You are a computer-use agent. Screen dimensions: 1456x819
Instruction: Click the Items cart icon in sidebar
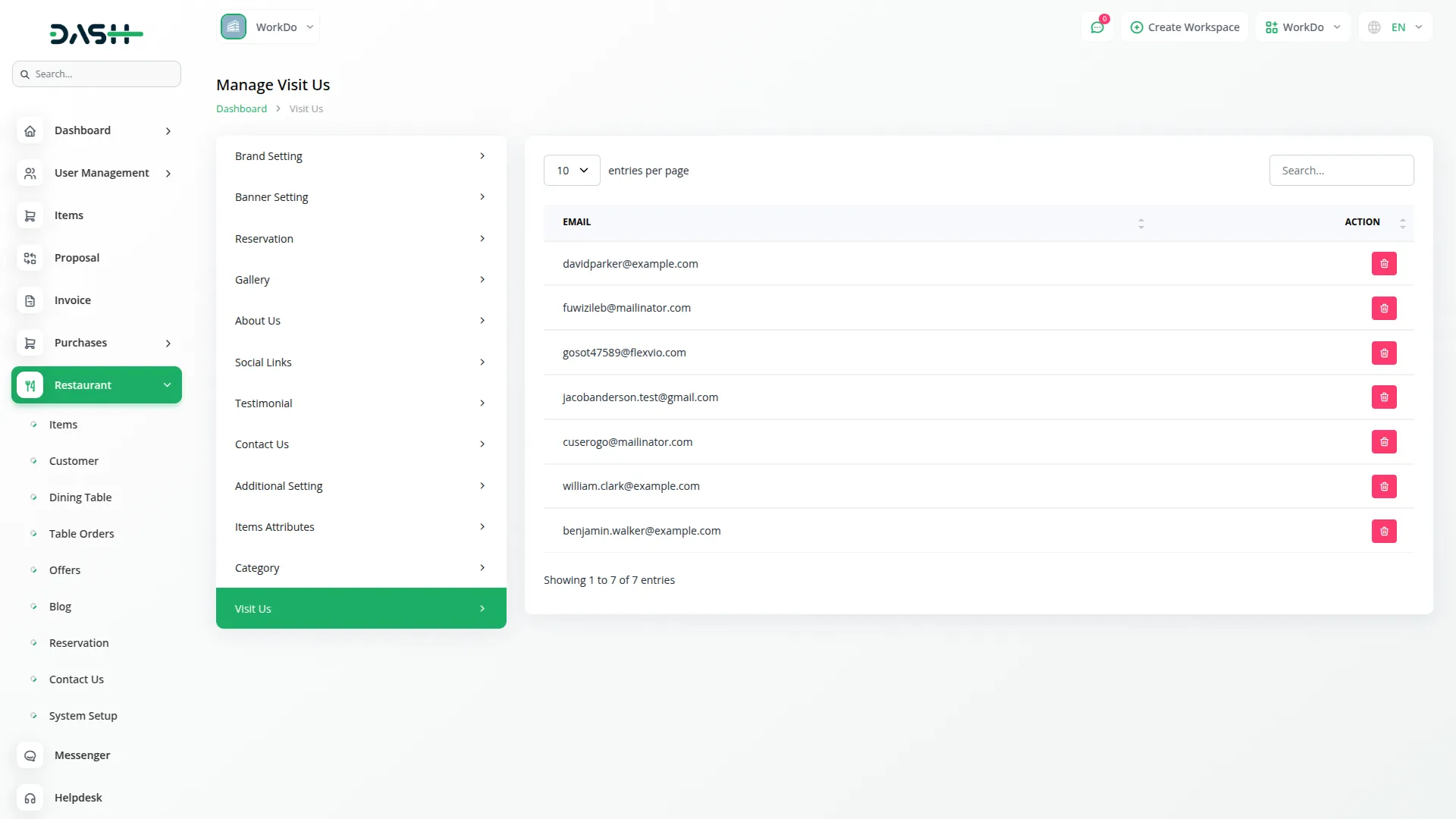pyautogui.click(x=30, y=215)
